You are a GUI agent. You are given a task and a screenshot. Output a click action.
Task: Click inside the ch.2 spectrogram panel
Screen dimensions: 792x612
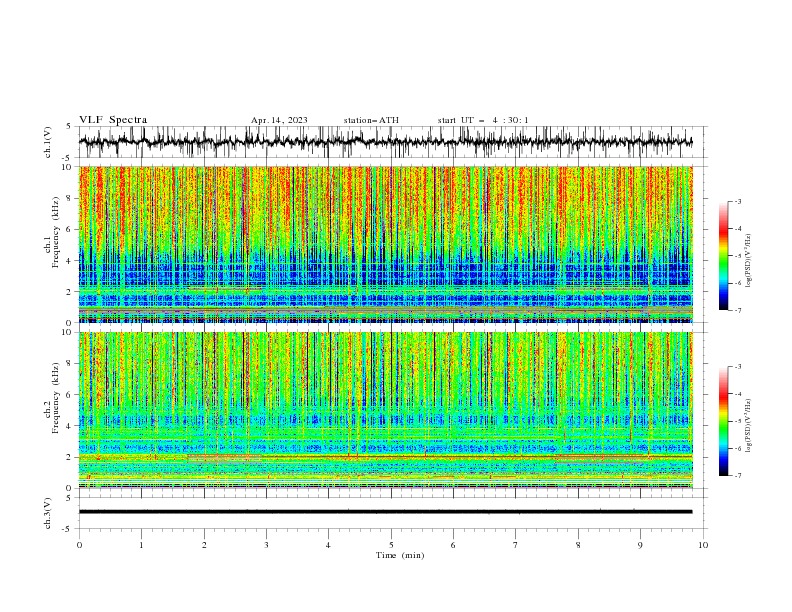(x=385, y=410)
